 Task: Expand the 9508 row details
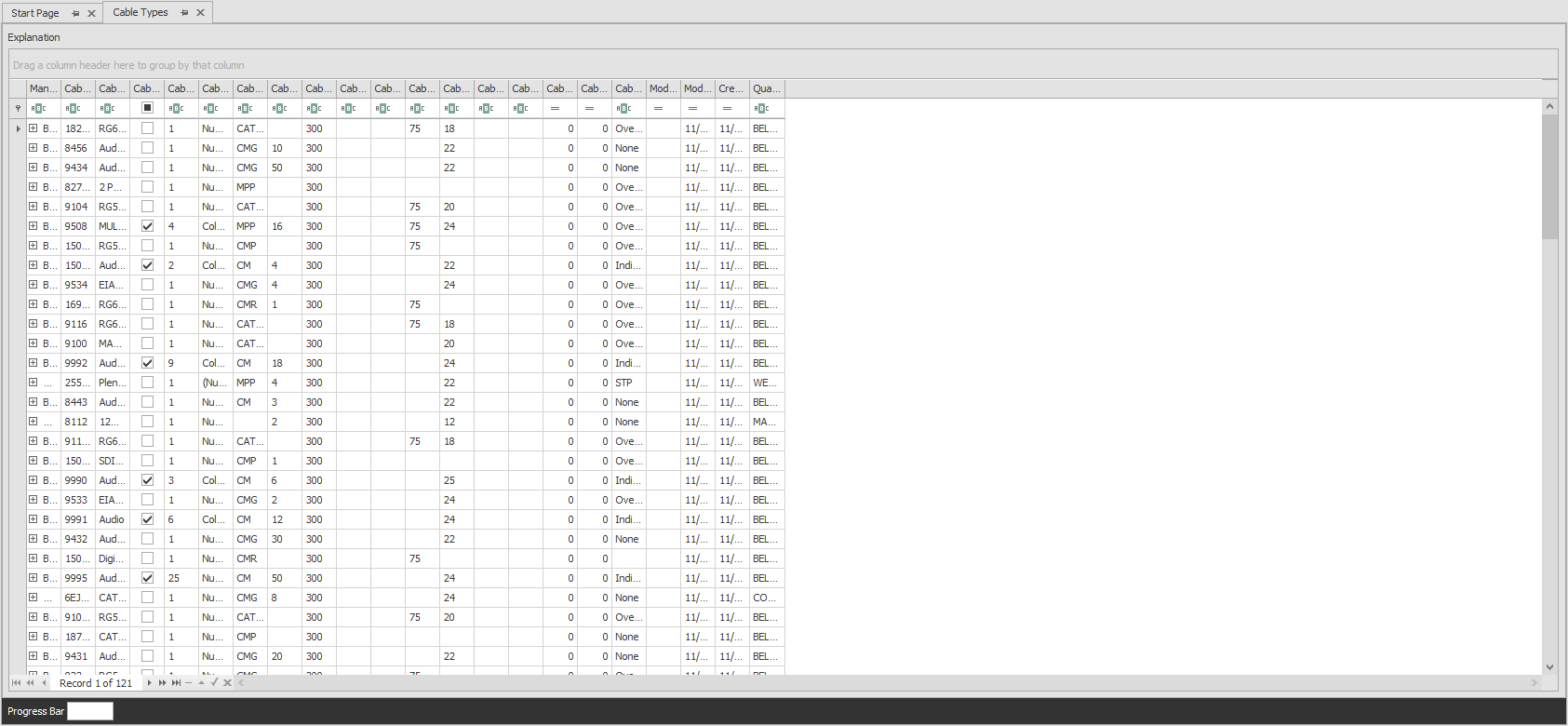click(33, 226)
